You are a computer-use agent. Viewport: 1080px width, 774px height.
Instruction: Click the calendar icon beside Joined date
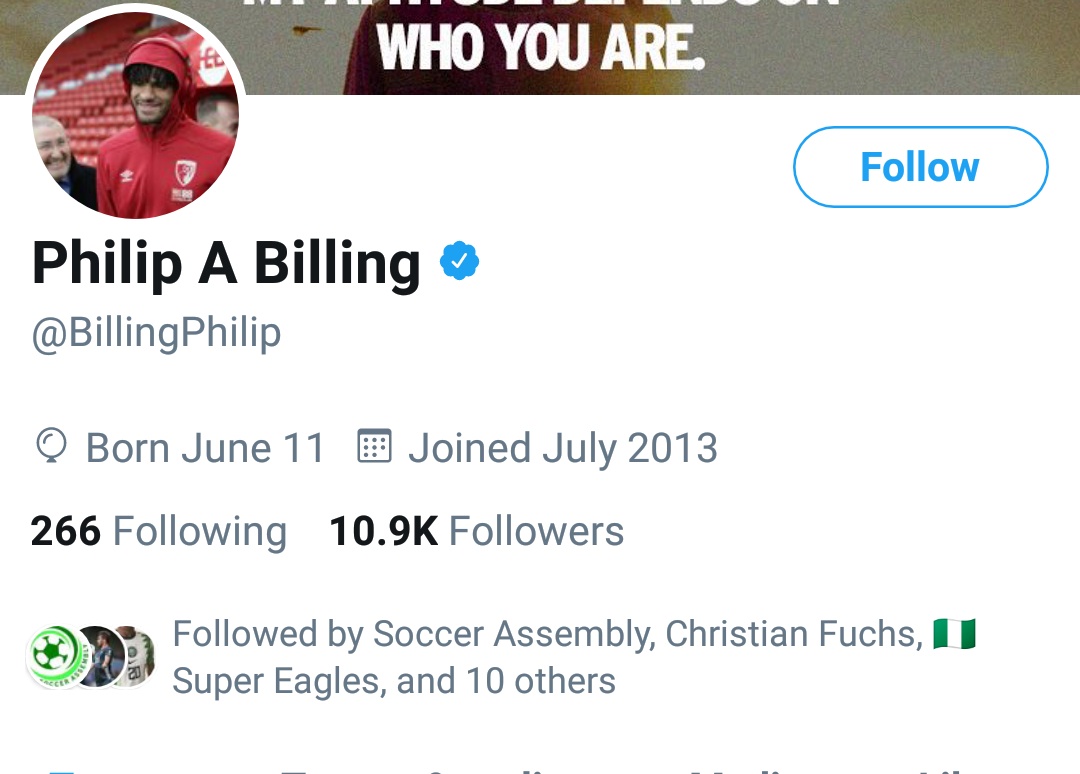[x=374, y=447]
